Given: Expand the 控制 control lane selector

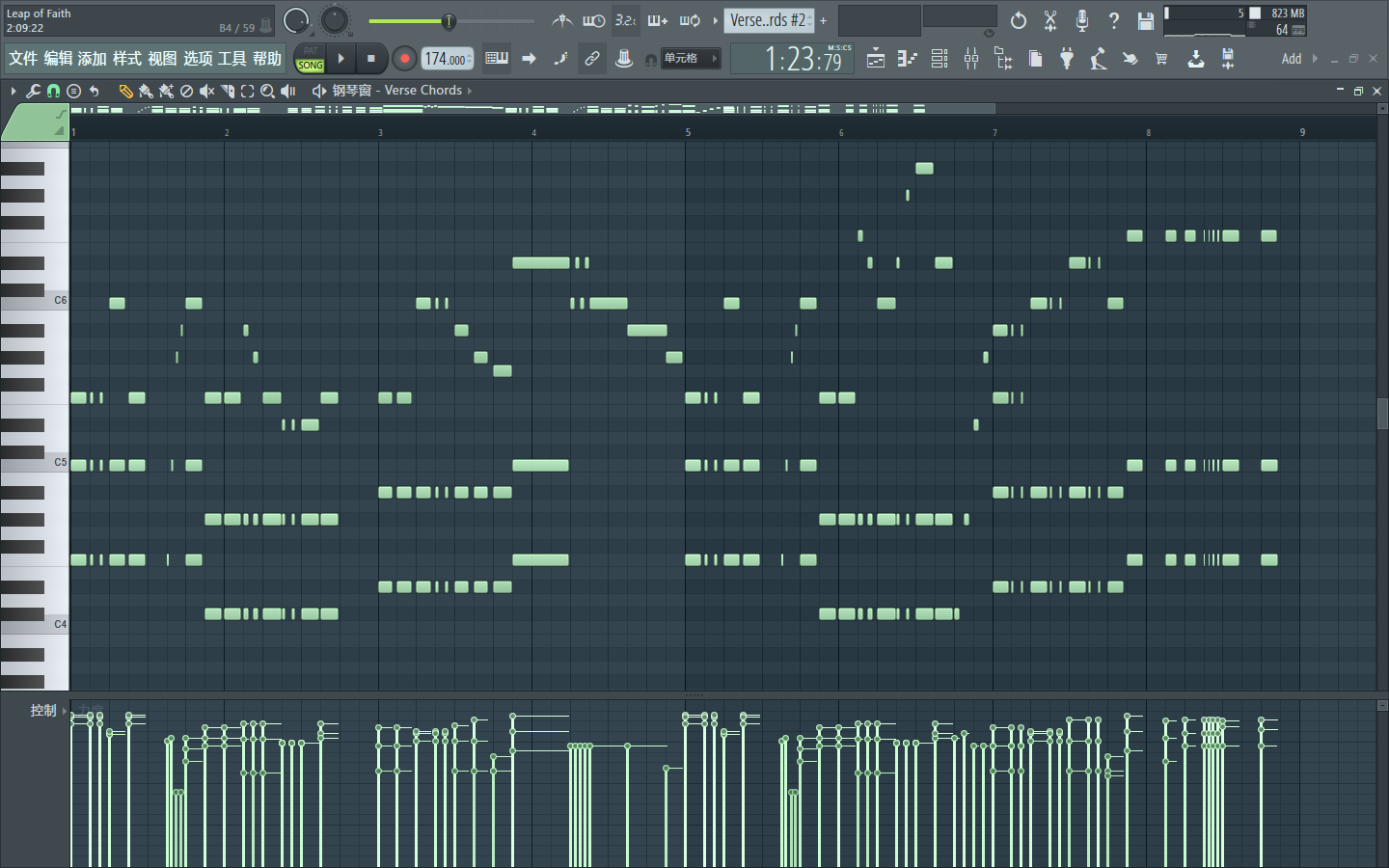Looking at the screenshot, I should tap(64, 711).
